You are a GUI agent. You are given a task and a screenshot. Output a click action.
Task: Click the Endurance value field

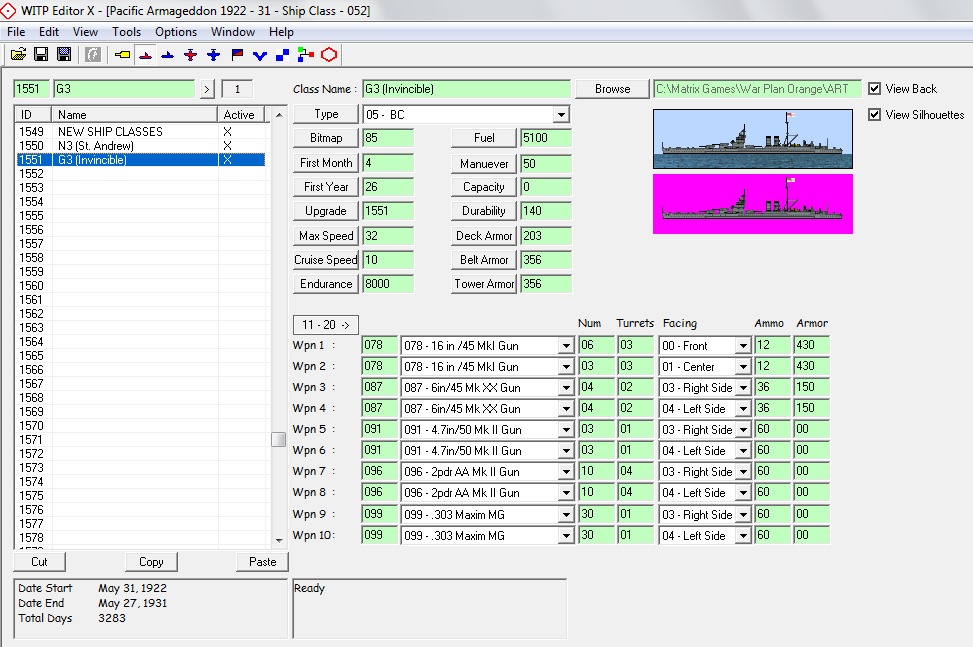387,284
